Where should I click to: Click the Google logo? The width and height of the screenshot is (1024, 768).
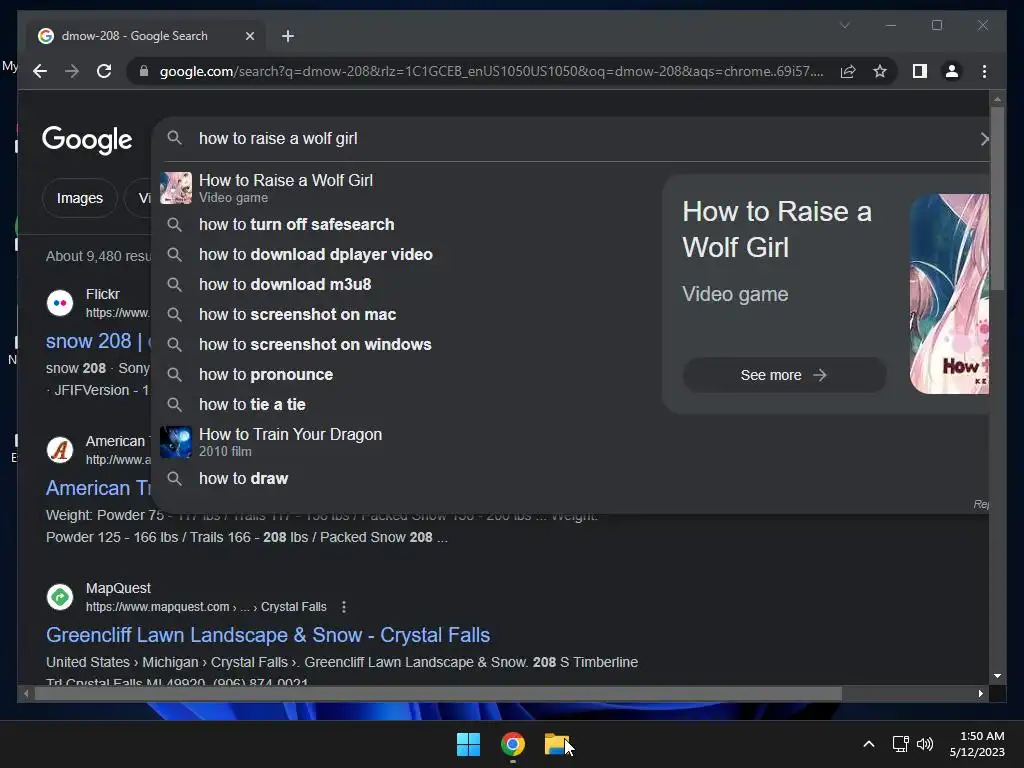coord(87,139)
